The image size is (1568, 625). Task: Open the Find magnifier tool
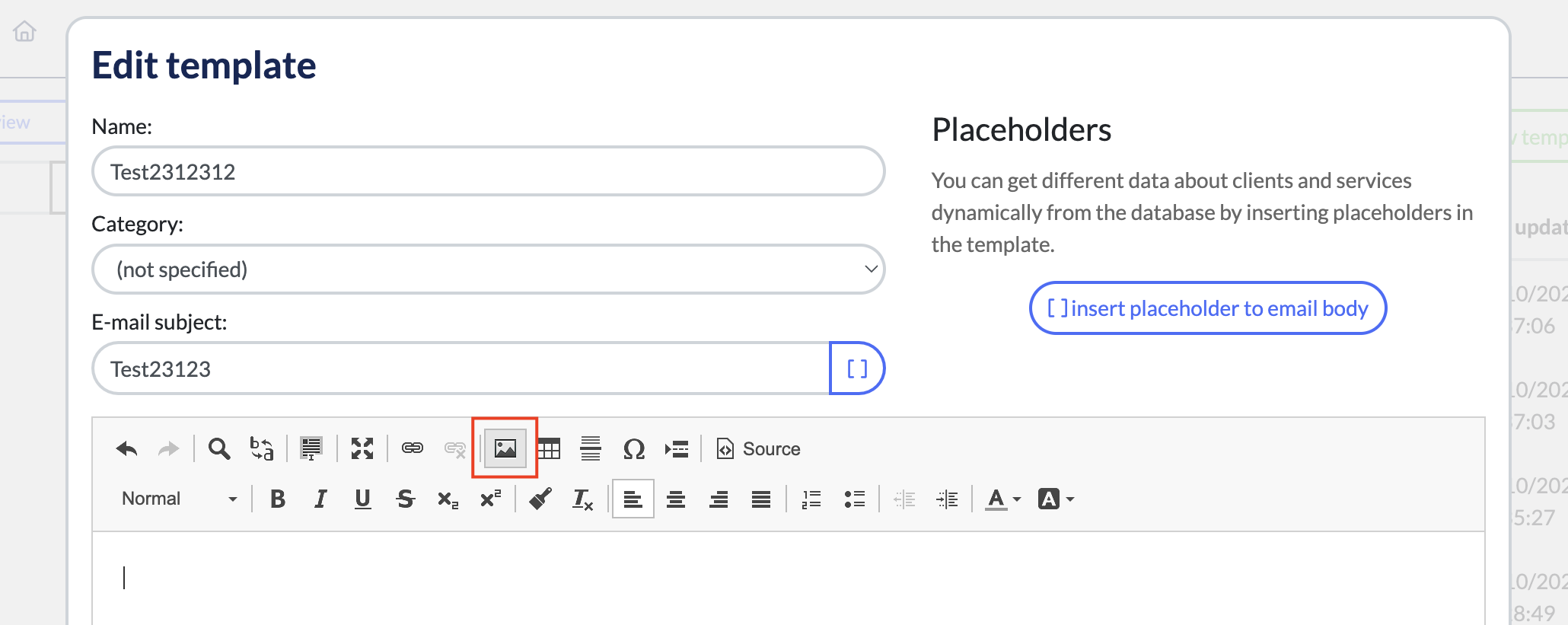click(219, 449)
